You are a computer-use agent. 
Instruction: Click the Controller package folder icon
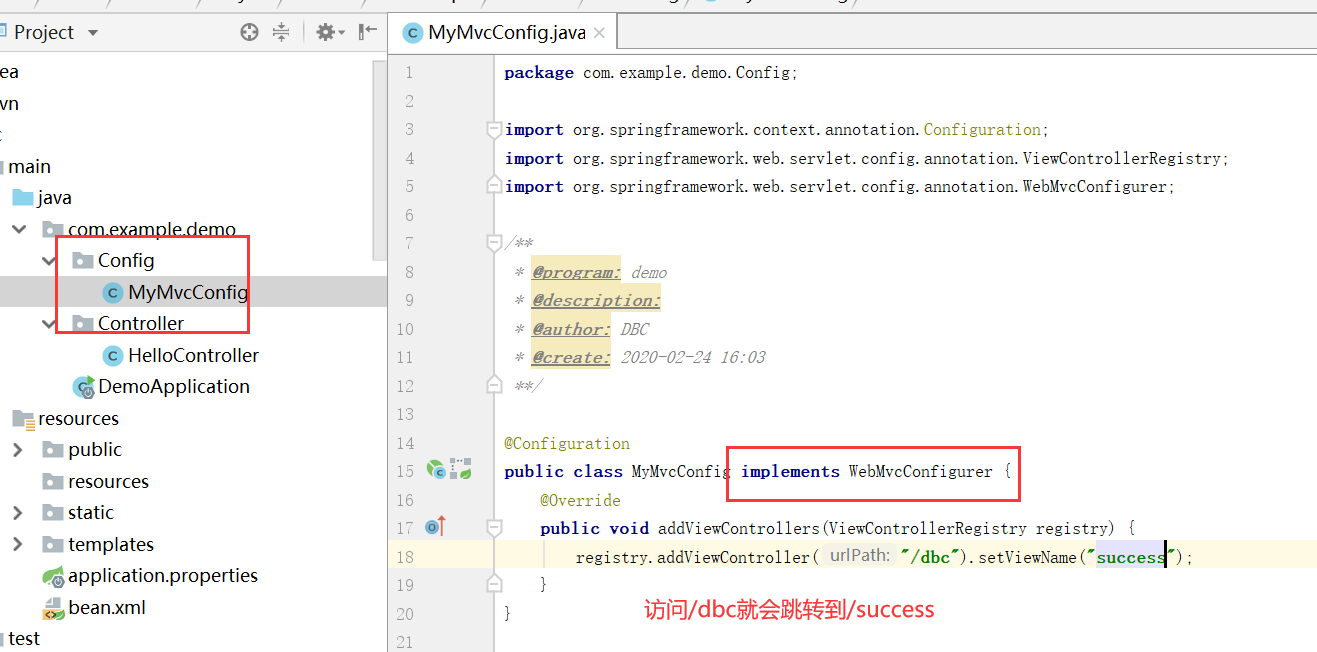point(83,324)
